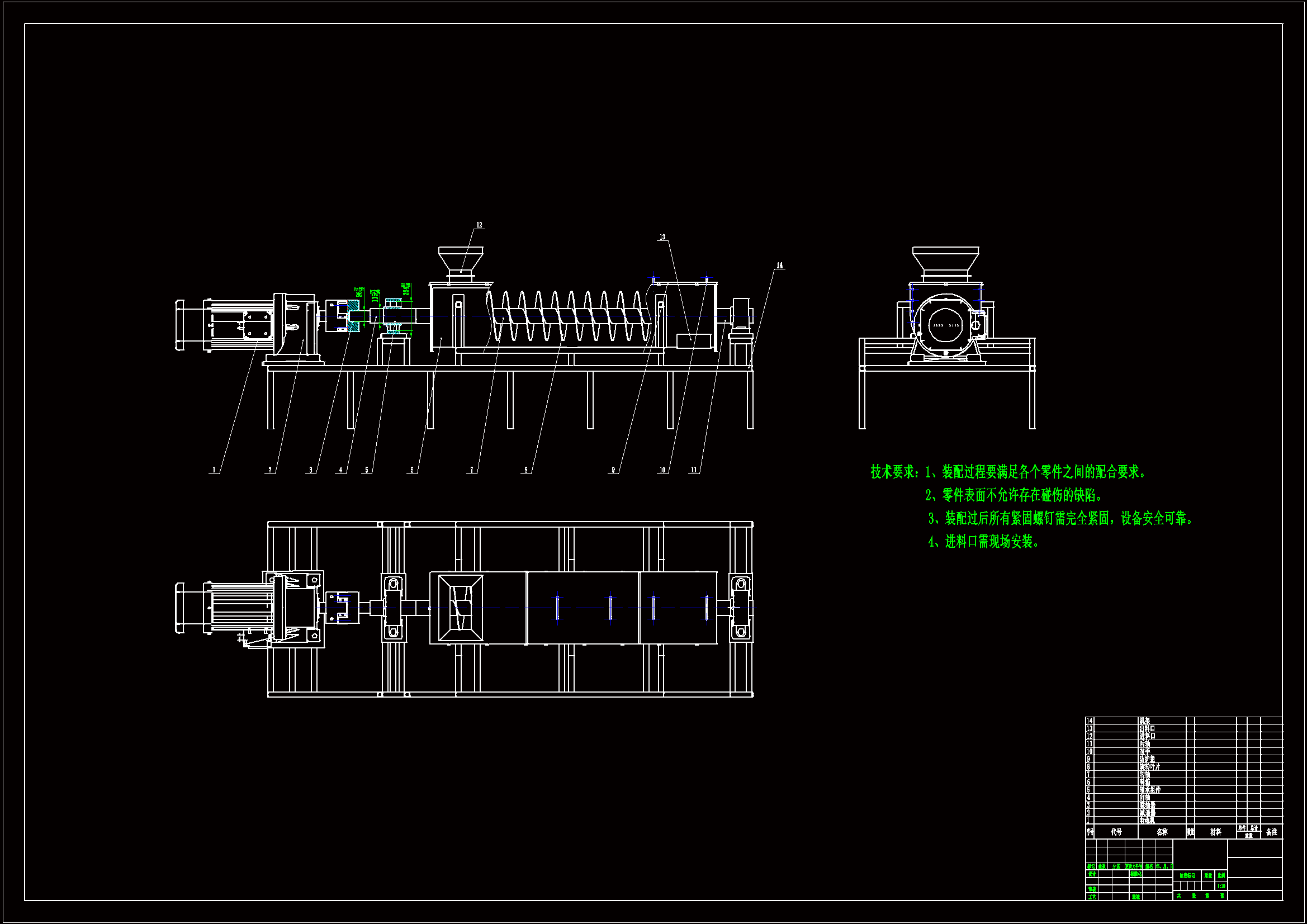
Task: Select row 14 机架 in parts list
Action: [x=1144, y=721]
